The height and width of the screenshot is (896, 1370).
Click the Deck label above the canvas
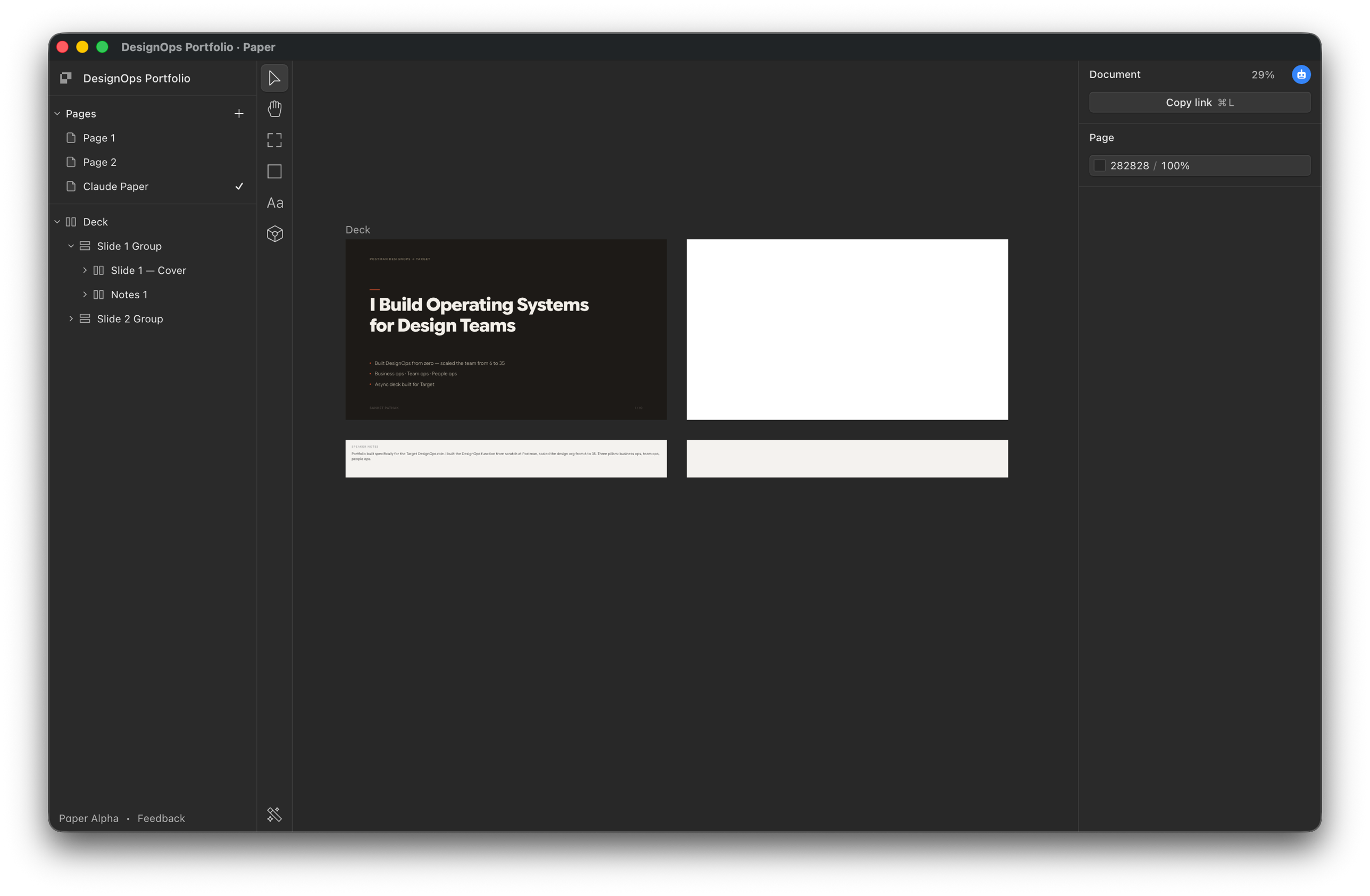click(357, 230)
